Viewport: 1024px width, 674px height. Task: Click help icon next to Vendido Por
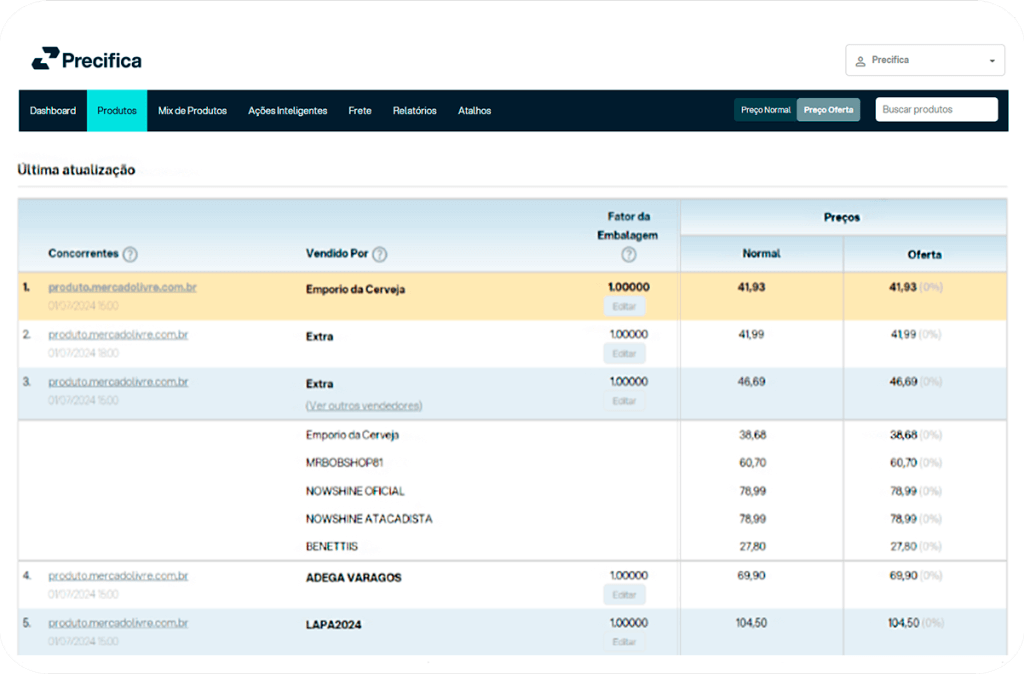[x=379, y=254]
